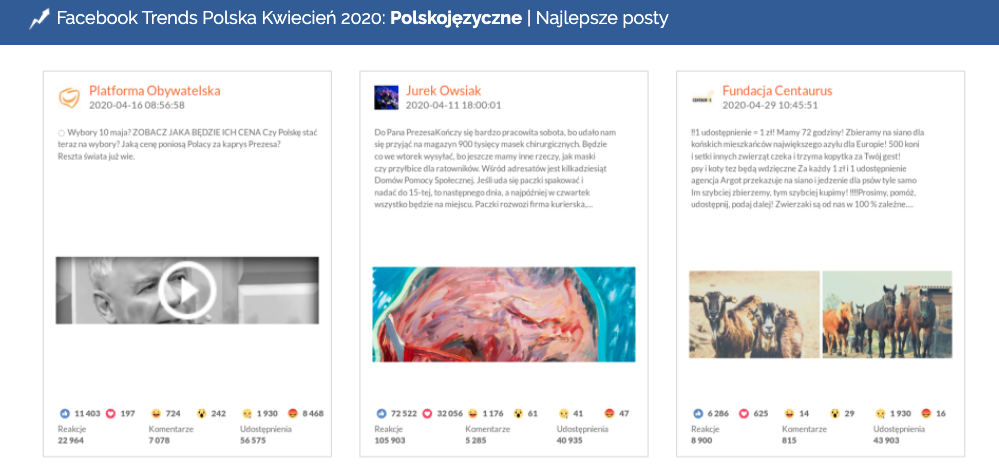Screen dimensions: 999x474
Task: Click Platforma Obywatelska profile avatar icon
Action: pyautogui.click(x=69, y=97)
